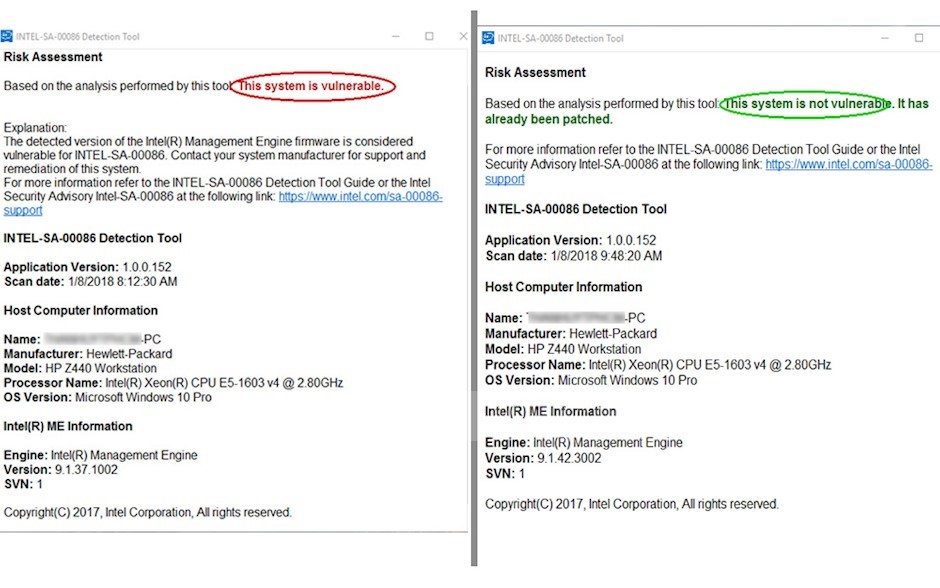Viewport: 940px width, 588px height.
Task: Select the Processor Name line in the right window
Action: (x=658, y=365)
